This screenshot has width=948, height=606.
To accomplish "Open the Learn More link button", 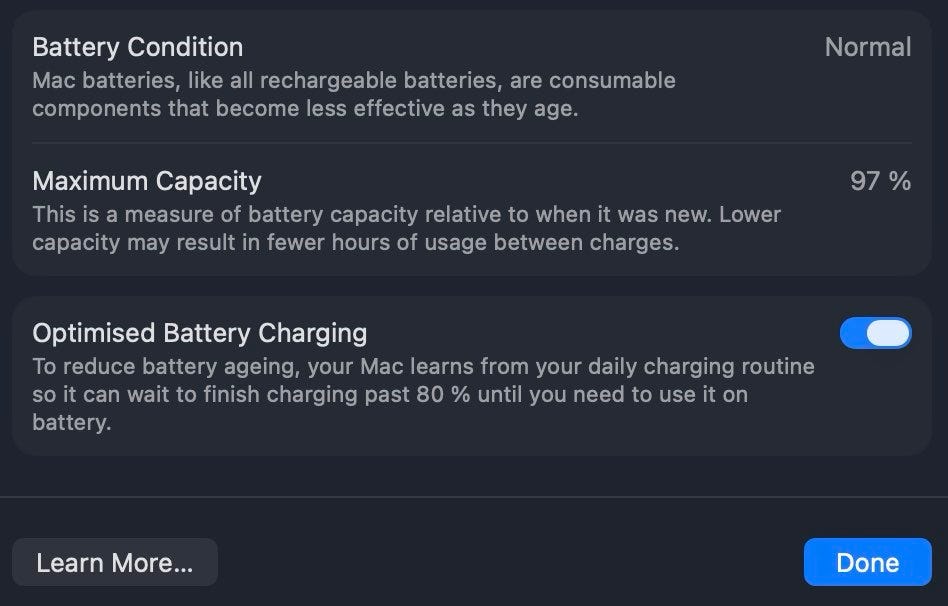I will [x=115, y=562].
